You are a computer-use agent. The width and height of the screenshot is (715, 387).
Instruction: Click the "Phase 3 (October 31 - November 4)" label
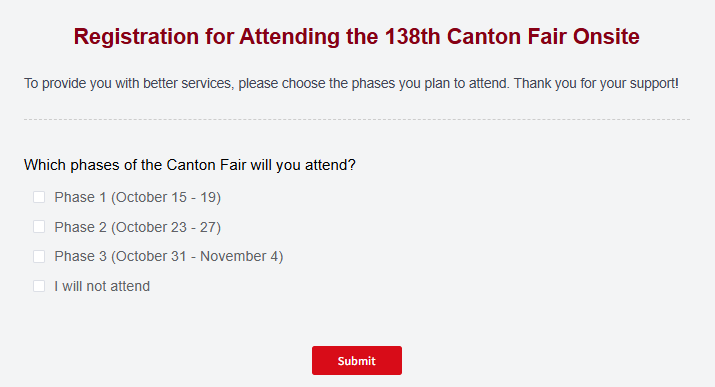click(x=169, y=256)
